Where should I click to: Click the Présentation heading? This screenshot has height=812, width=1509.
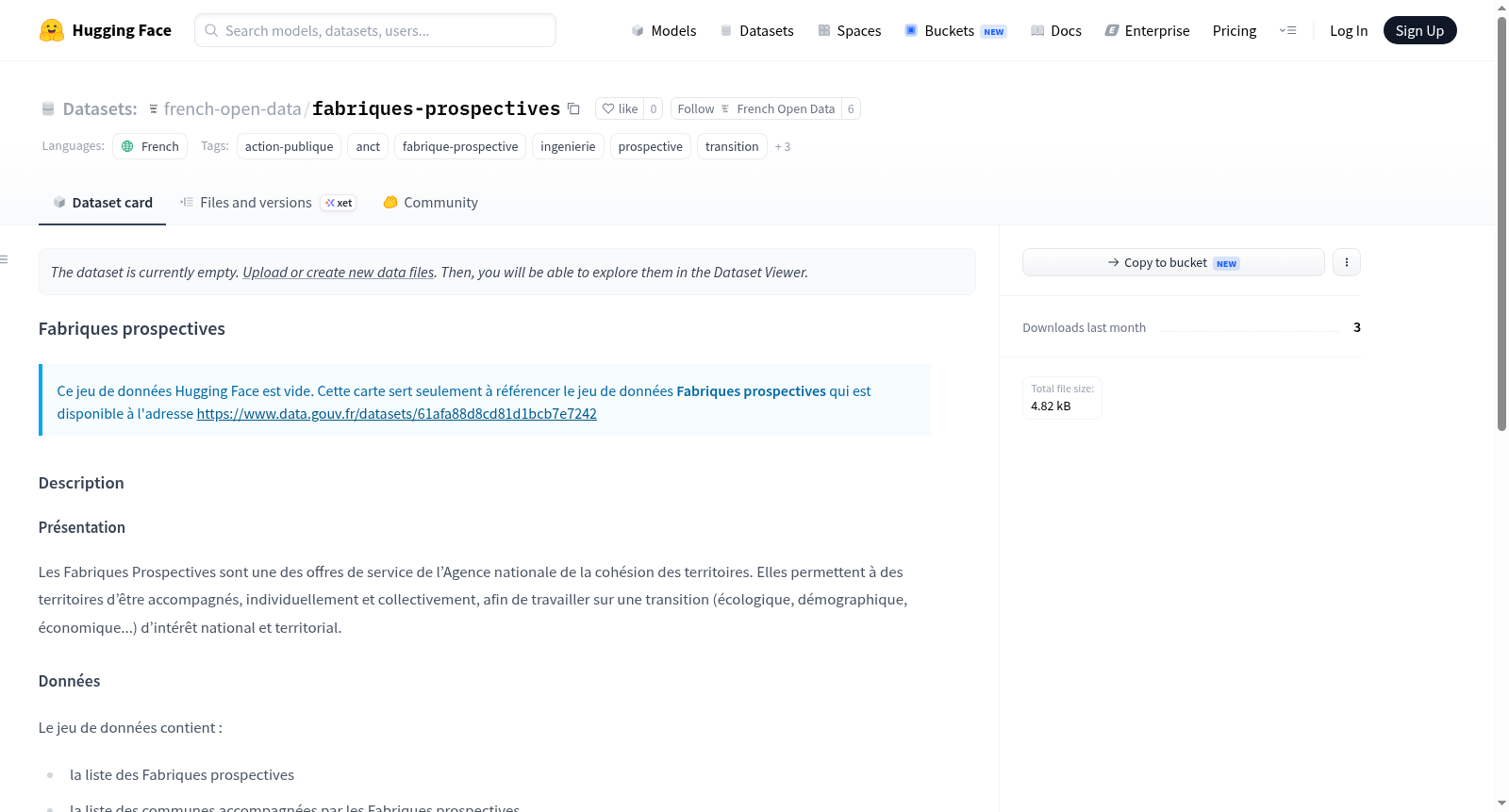(x=82, y=527)
